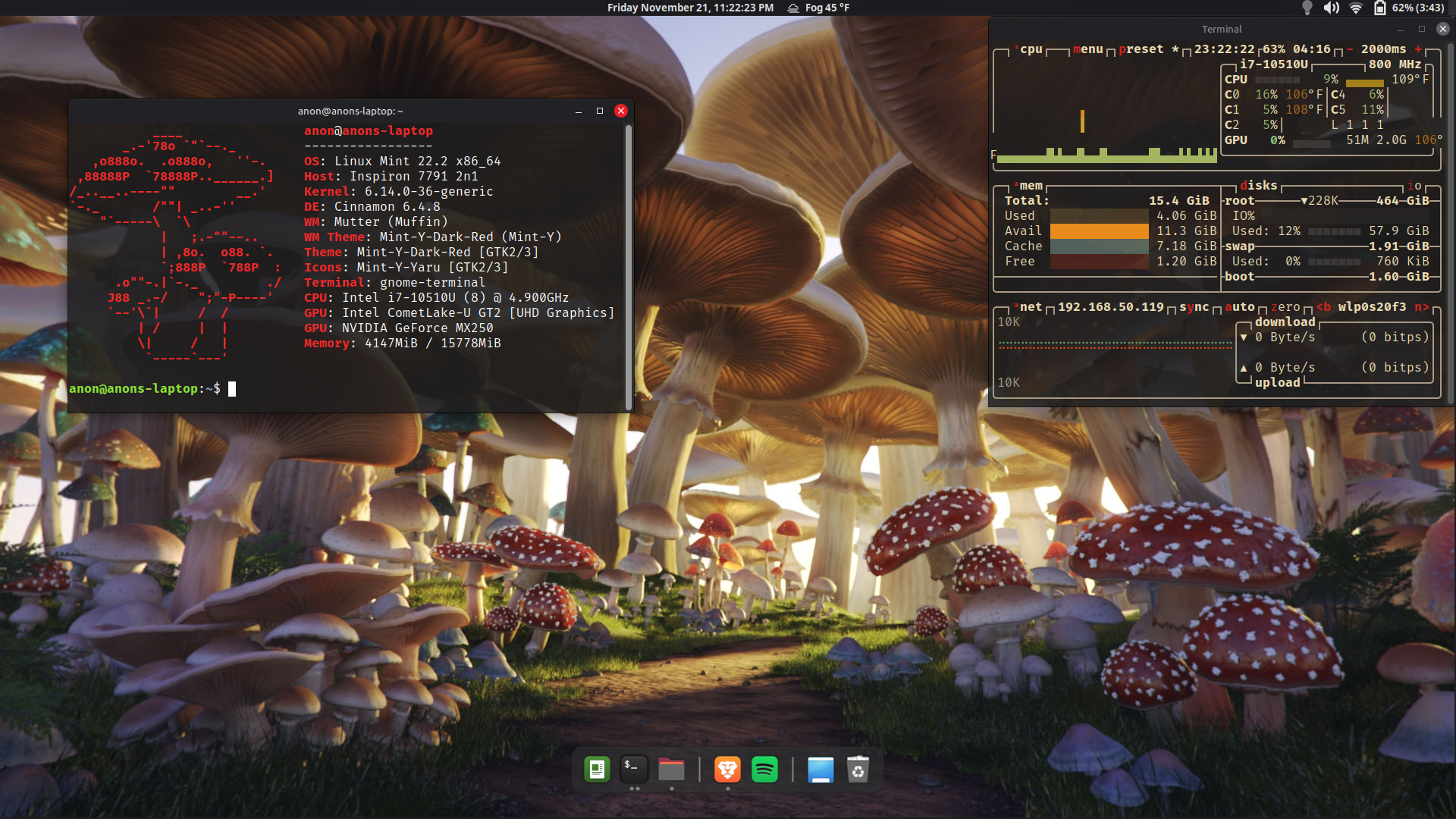
Task: Open Brave browser from the dock
Action: (727, 770)
